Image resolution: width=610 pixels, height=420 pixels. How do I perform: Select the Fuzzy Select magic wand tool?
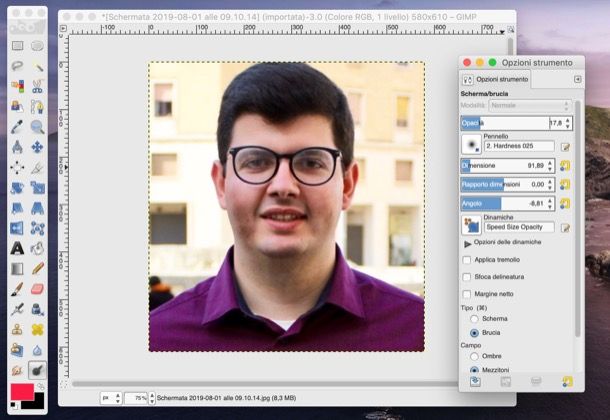coord(37,66)
